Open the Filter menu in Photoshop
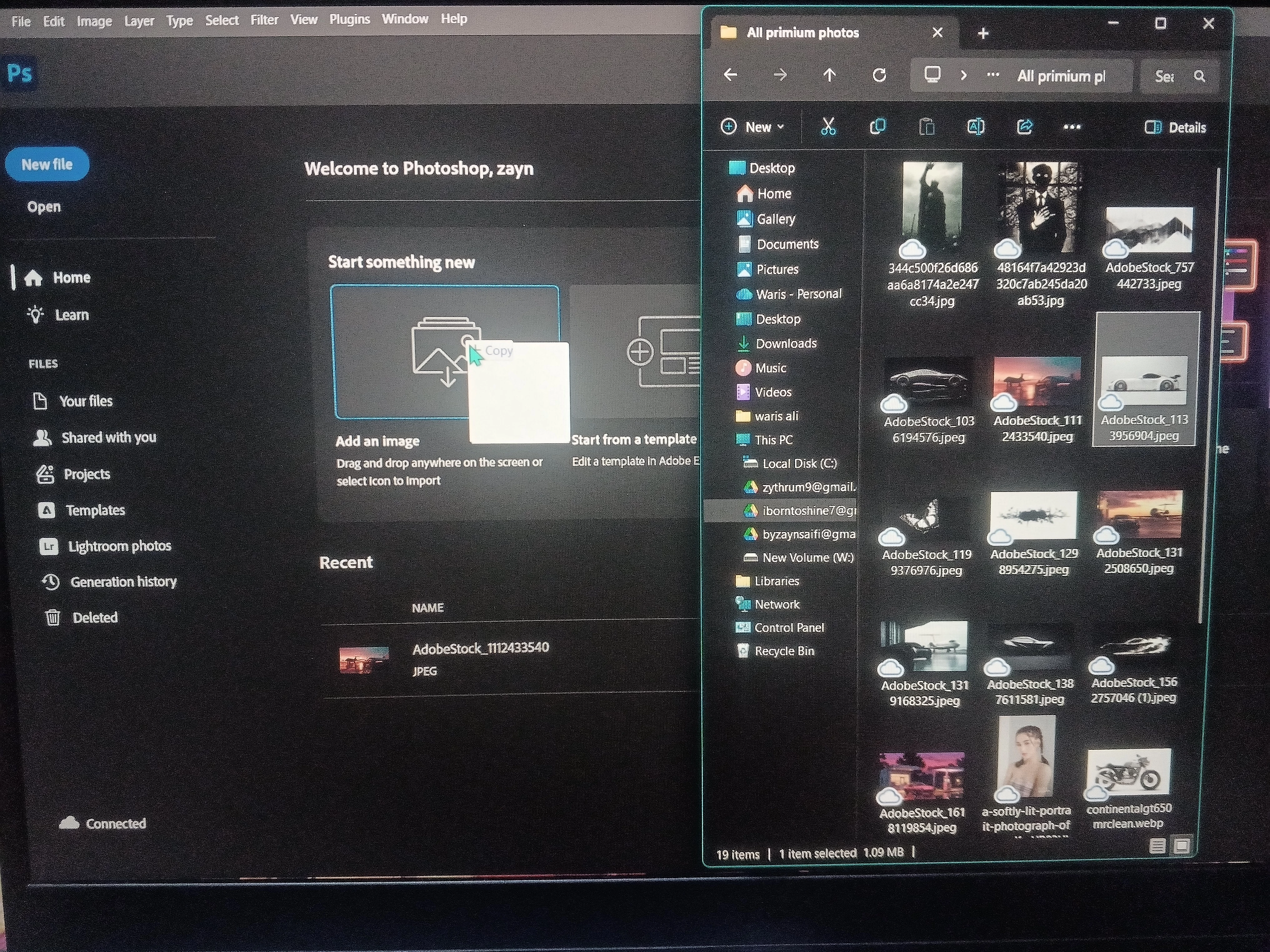 (264, 20)
